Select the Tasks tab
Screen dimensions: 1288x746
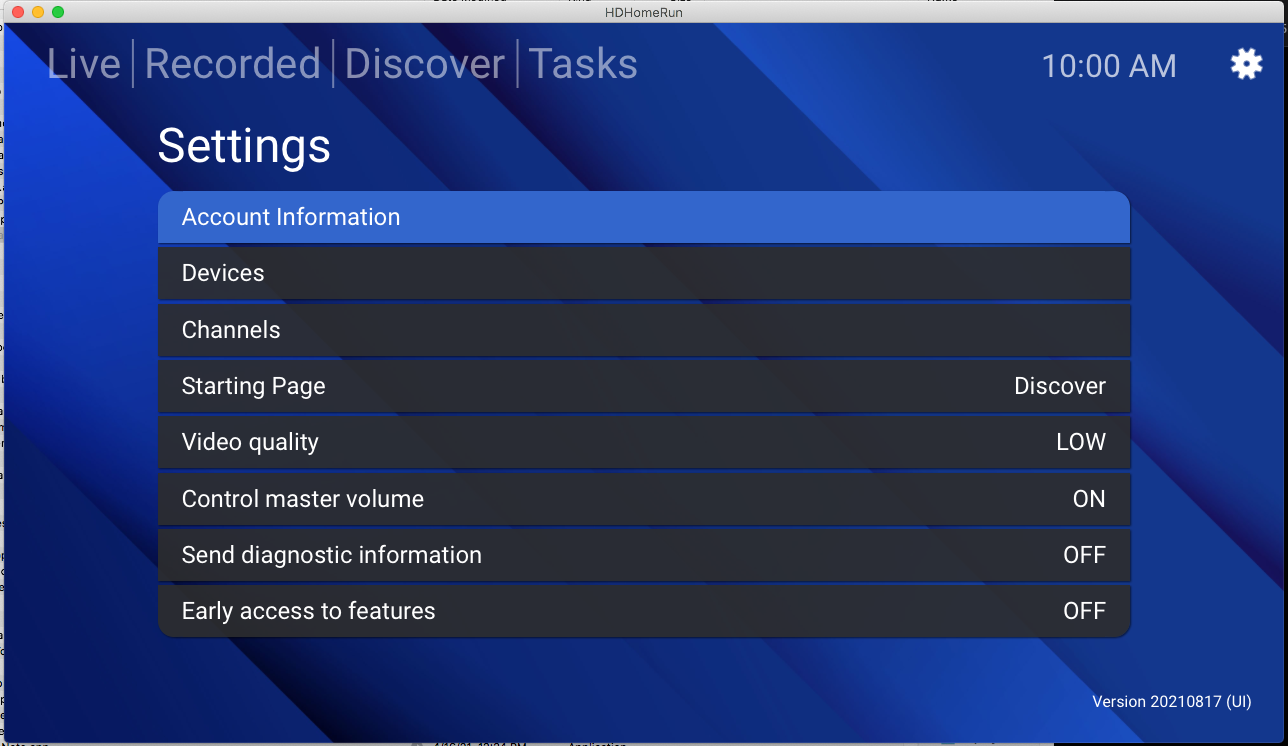click(583, 64)
